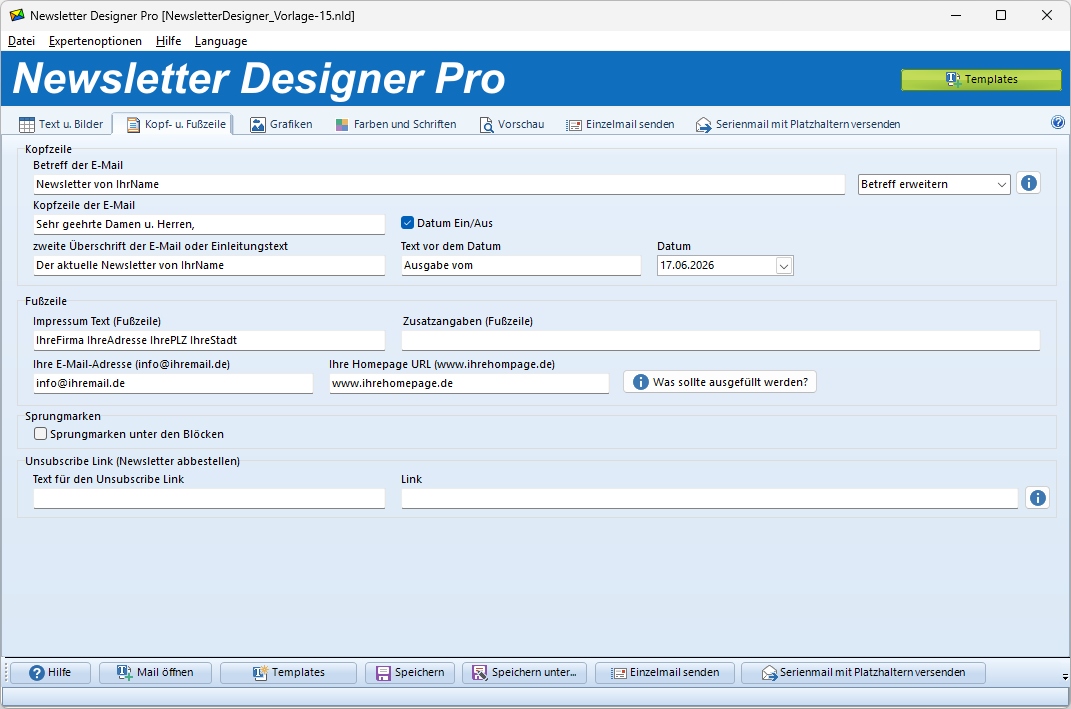Click the info icon in Was sollte ausgefüllt werden
This screenshot has width=1071, height=709.
[640, 382]
